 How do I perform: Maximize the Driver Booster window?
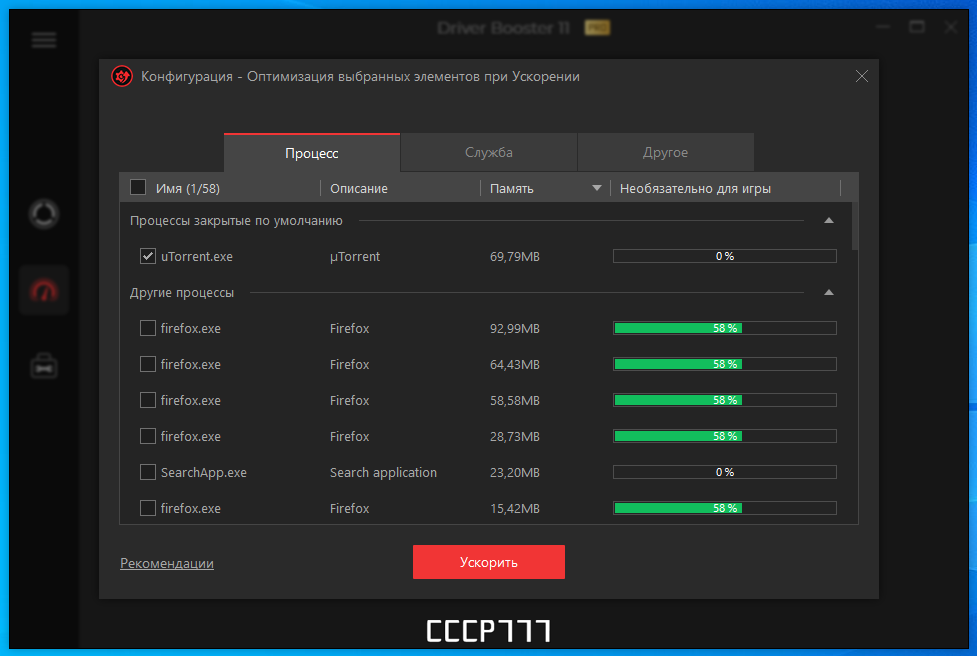coord(917,27)
